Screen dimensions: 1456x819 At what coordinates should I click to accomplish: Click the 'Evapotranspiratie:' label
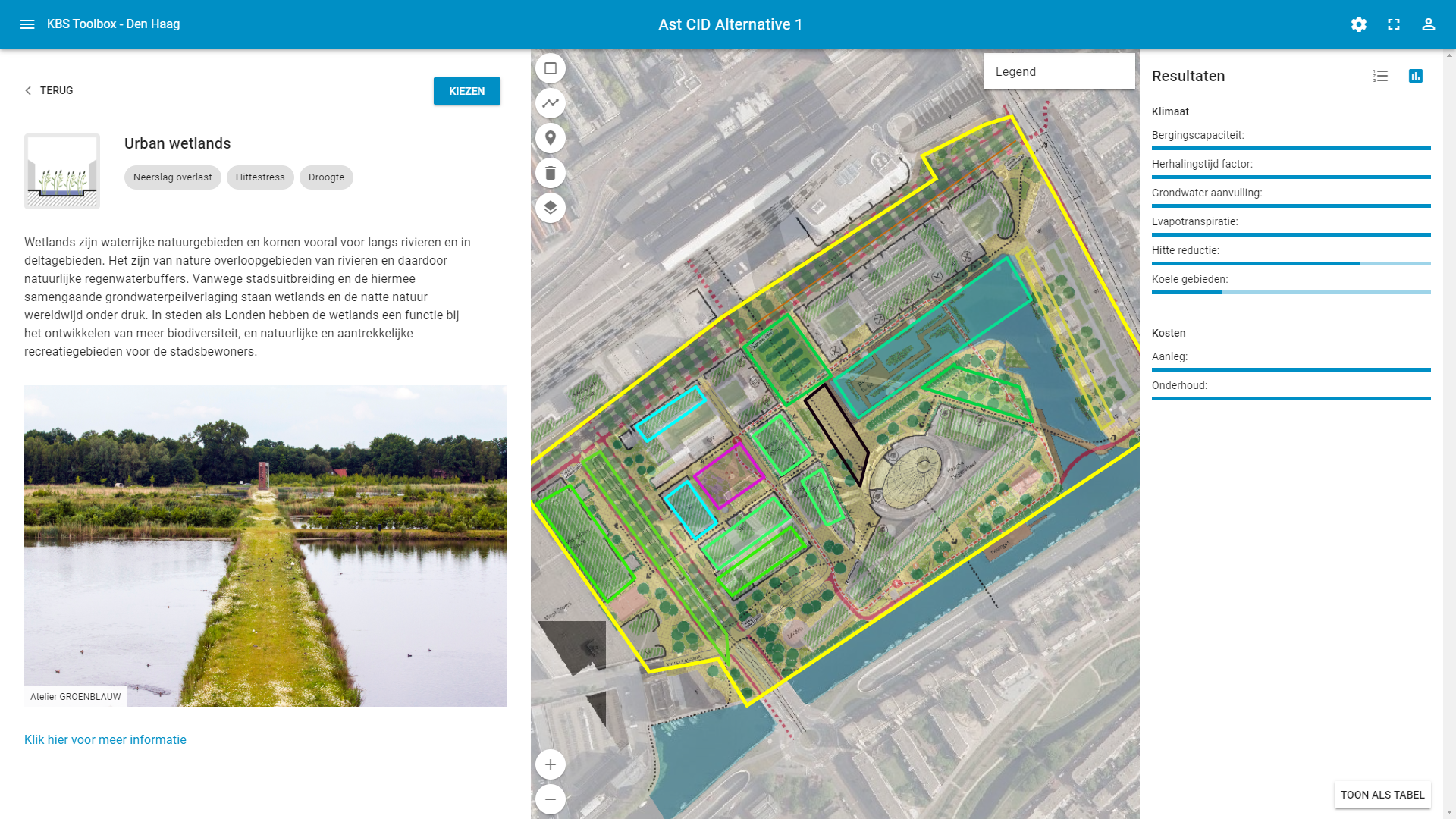coord(1194,221)
